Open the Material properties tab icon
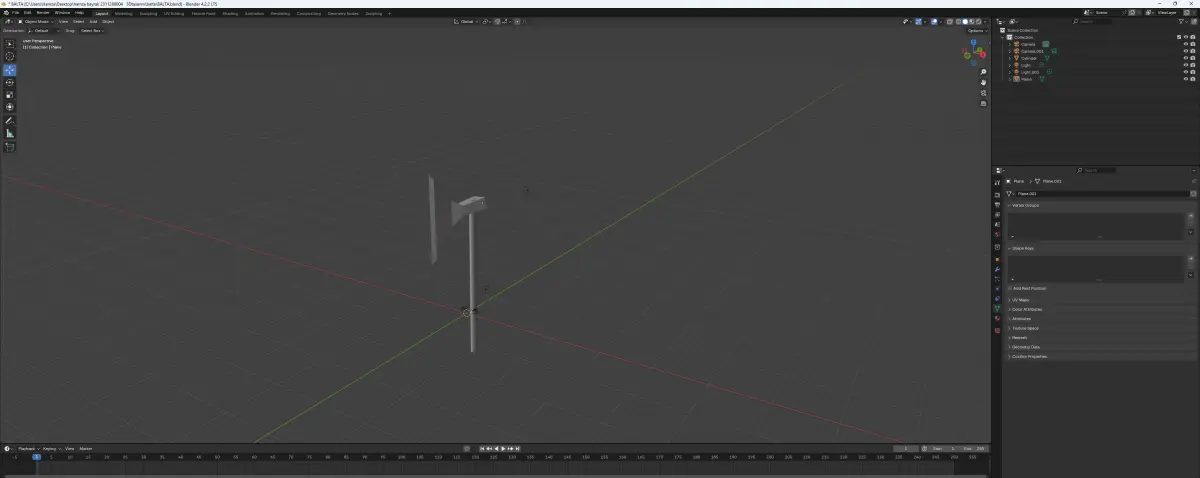The image size is (1200, 478). tap(997, 318)
